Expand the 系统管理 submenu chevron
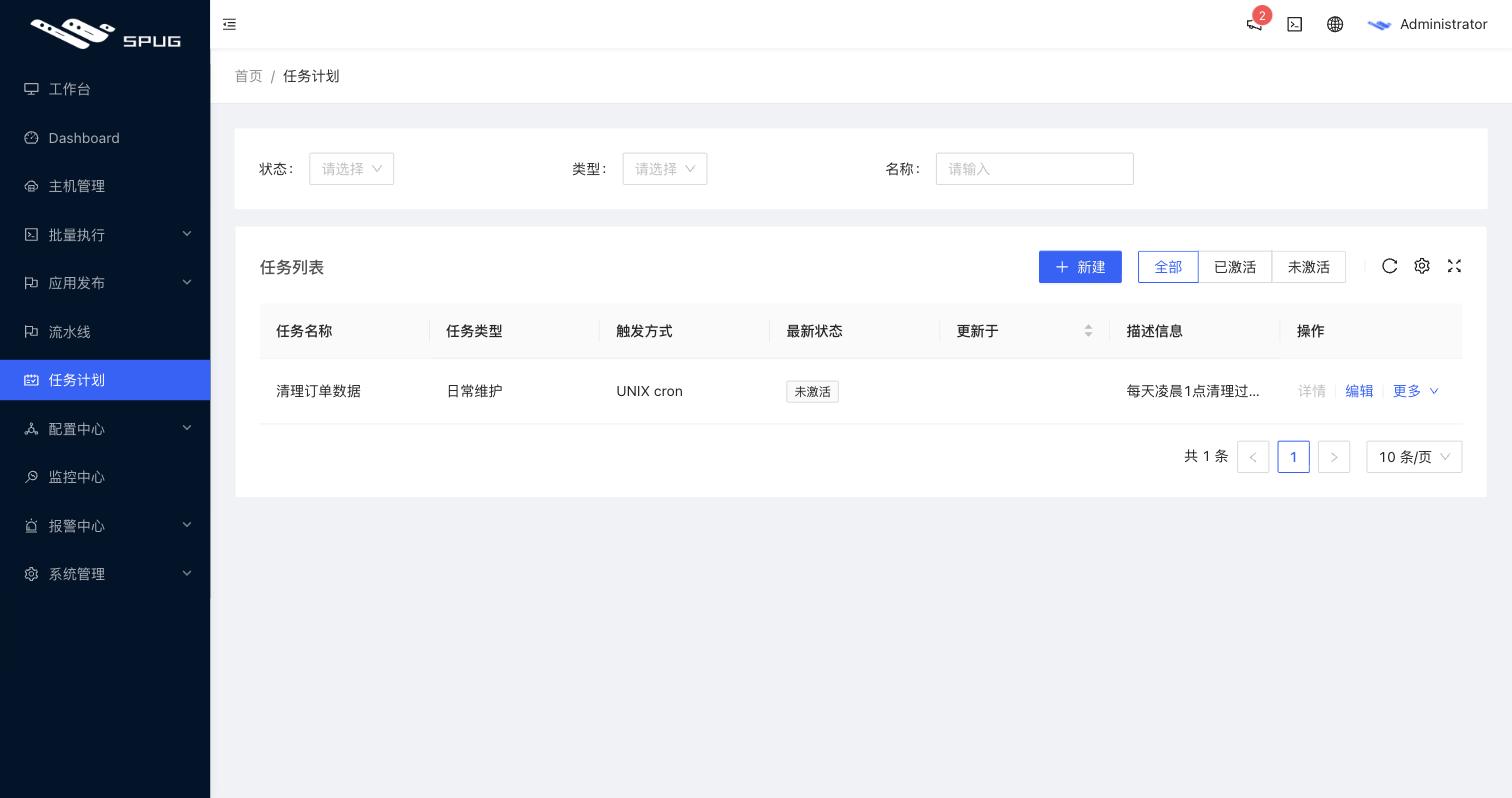1512x798 pixels. pyautogui.click(x=187, y=573)
